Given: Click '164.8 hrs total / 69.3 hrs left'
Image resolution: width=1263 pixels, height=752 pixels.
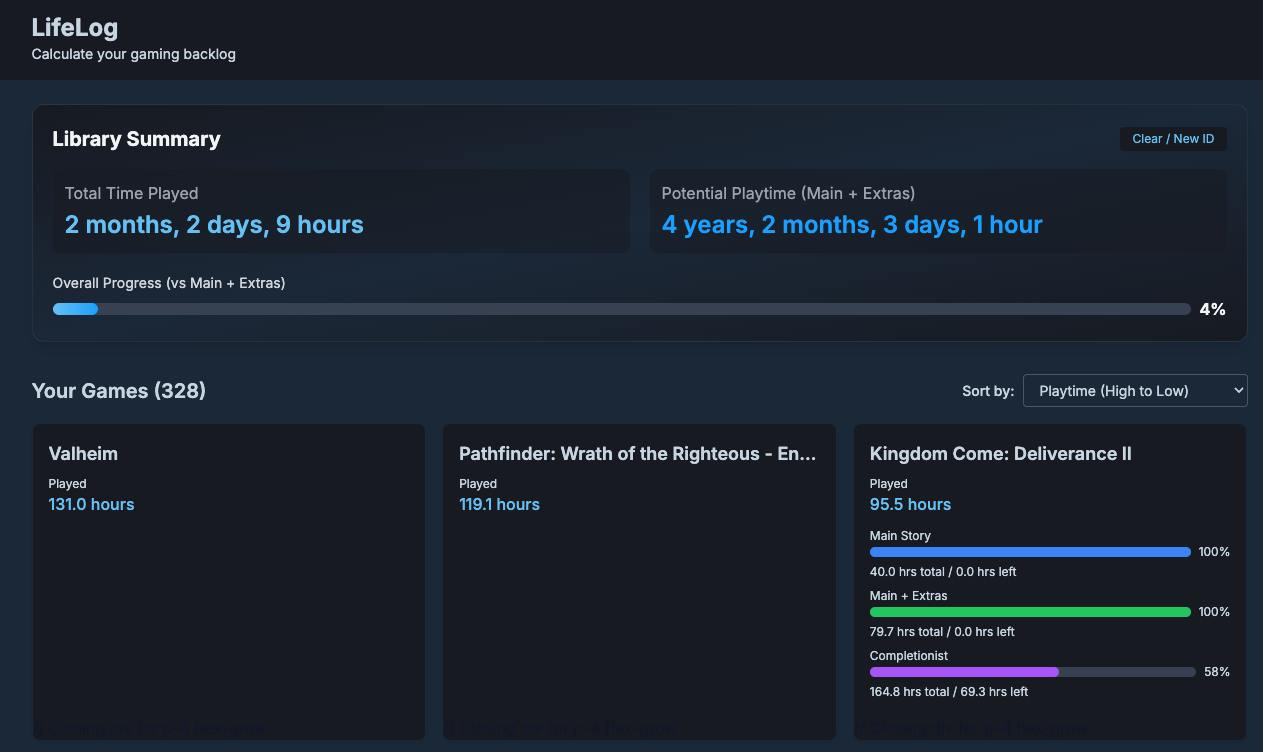Looking at the screenshot, I should pyautogui.click(x=949, y=692).
